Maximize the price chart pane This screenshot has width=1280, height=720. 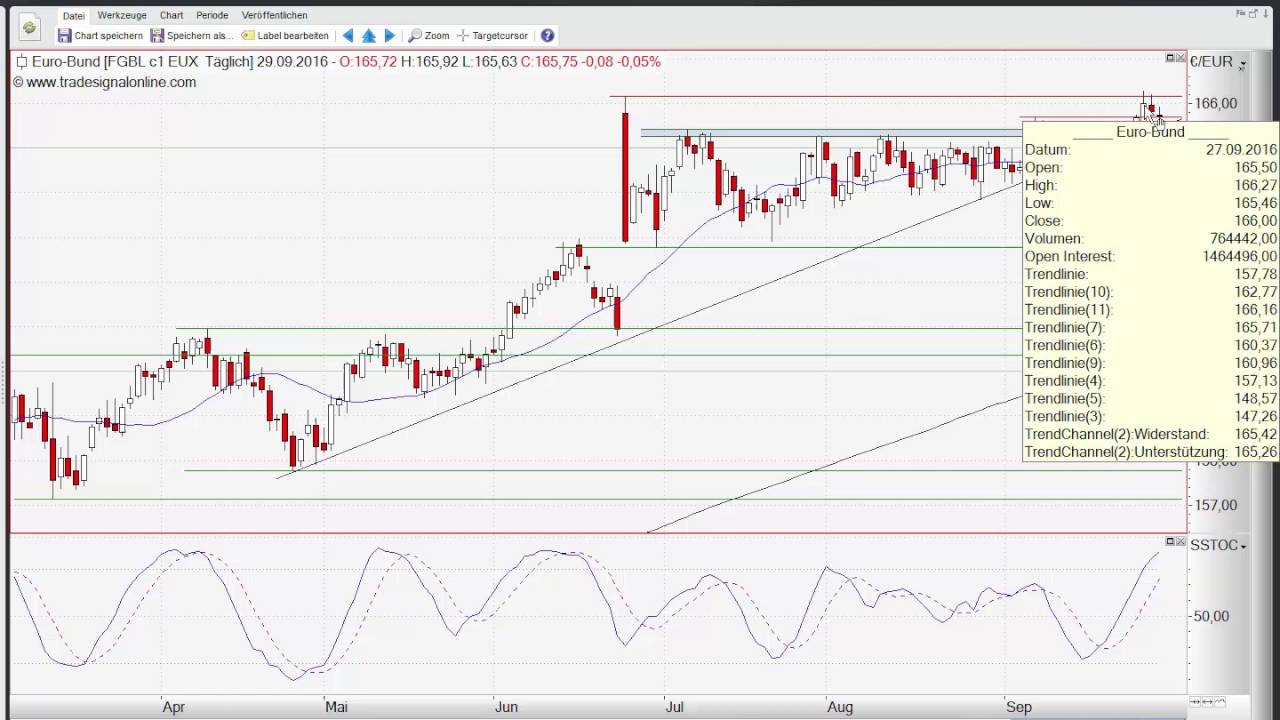pos(1170,58)
